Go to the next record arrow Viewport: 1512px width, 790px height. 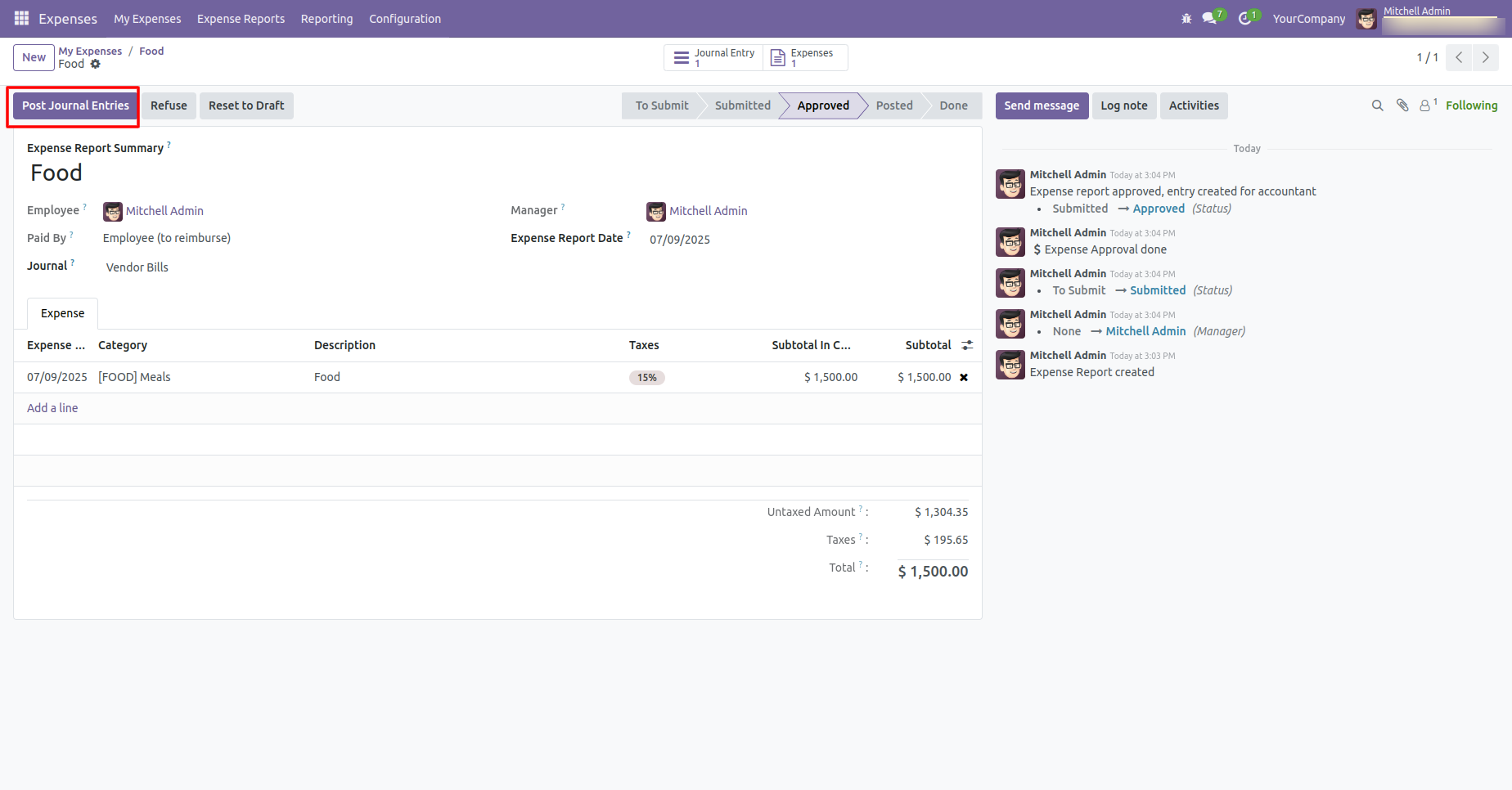pos(1486,57)
